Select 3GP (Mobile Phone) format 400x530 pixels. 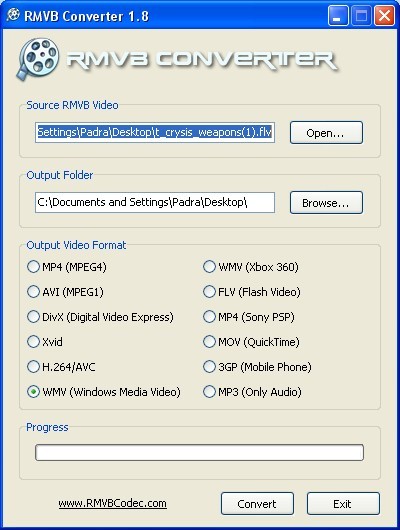209,367
